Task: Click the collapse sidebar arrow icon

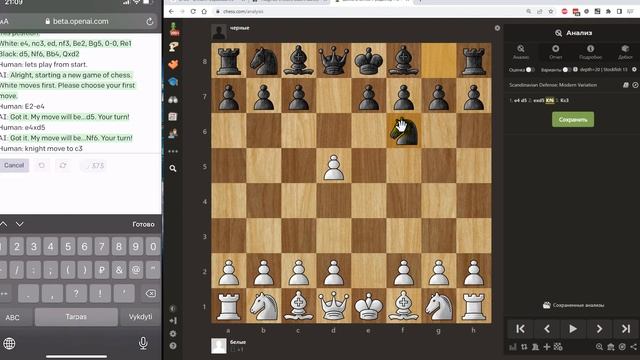Action: coord(173,321)
